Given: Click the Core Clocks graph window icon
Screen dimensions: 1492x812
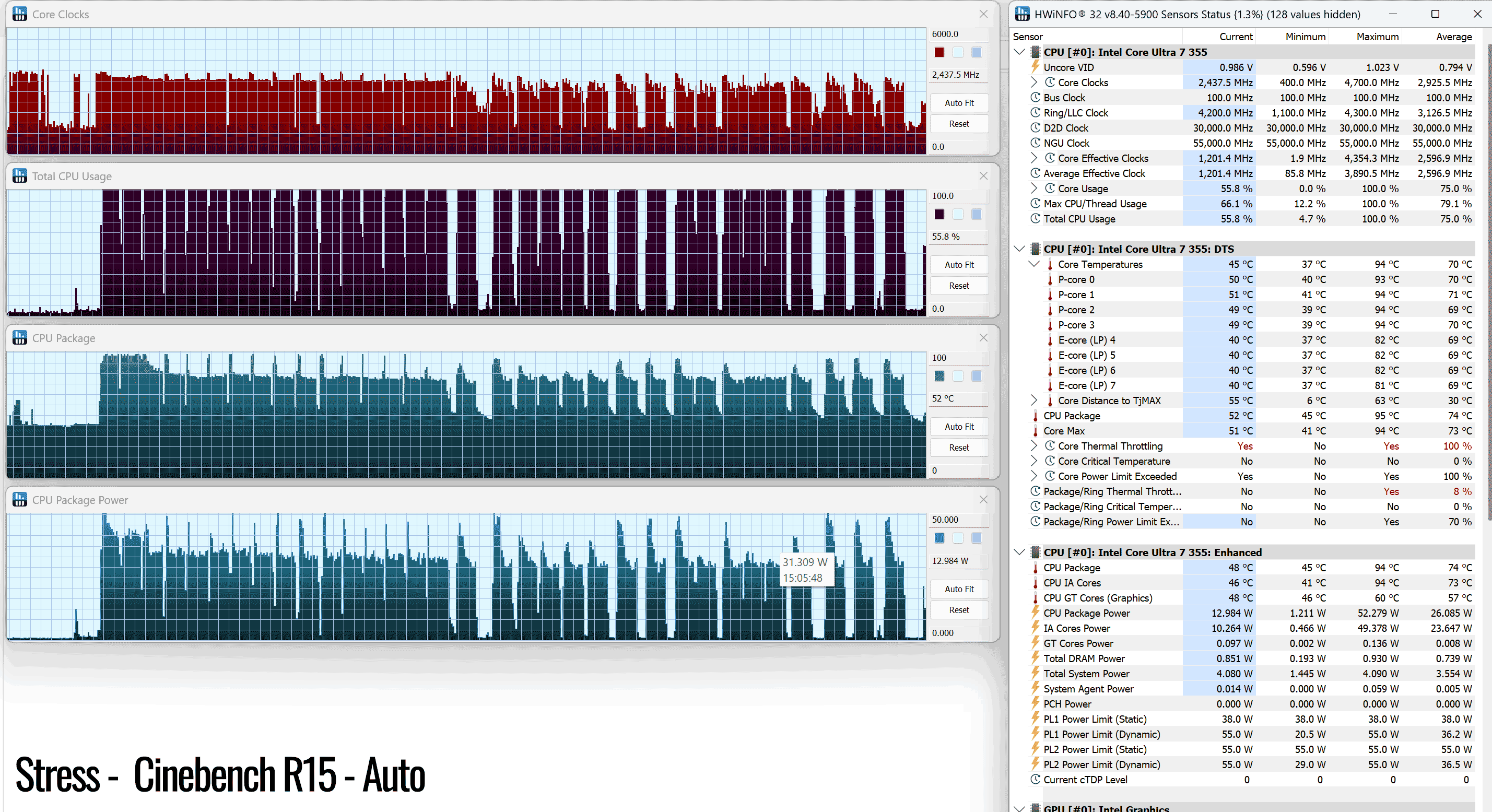Looking at the screenshot, I should 20,14.
